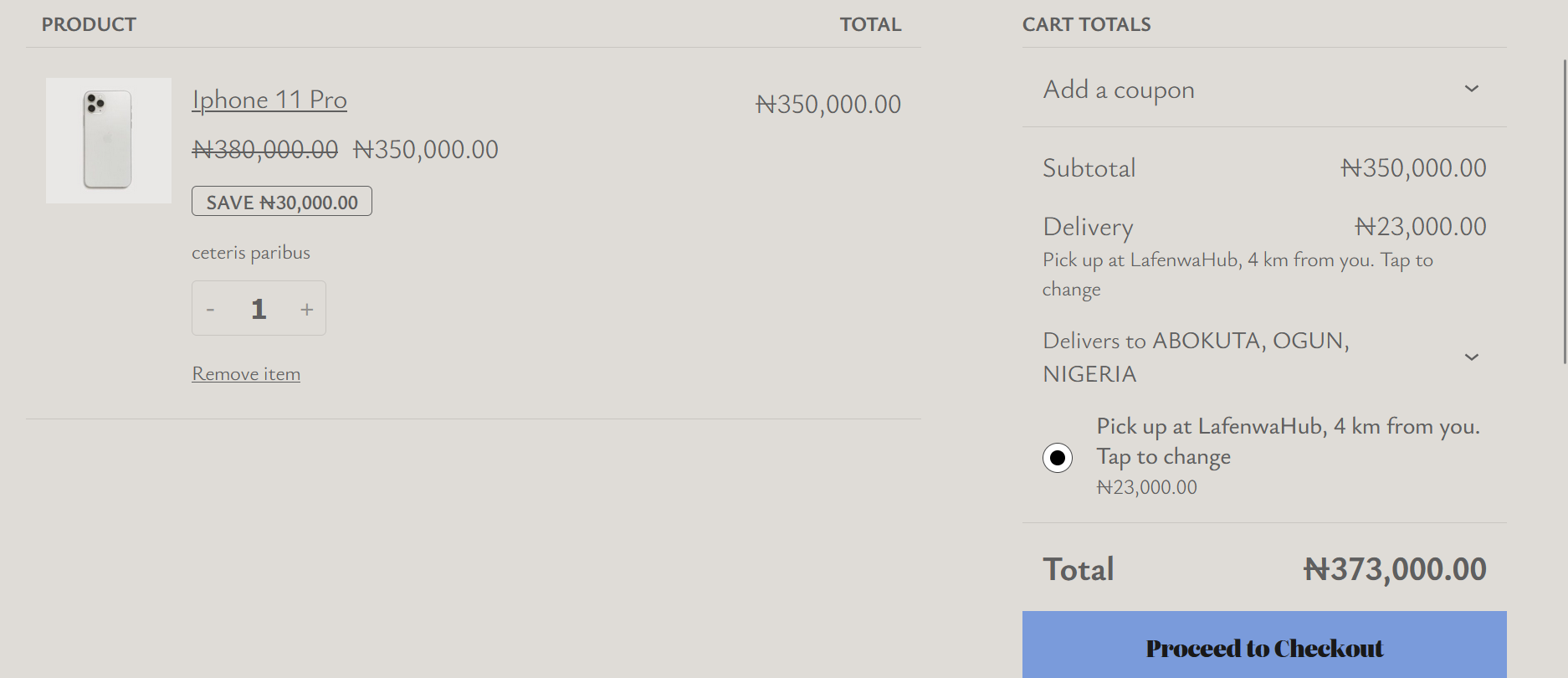The image size is (1568, 678).
Task: Click the Total amount ₦373,000.00
Action: 1395,568
